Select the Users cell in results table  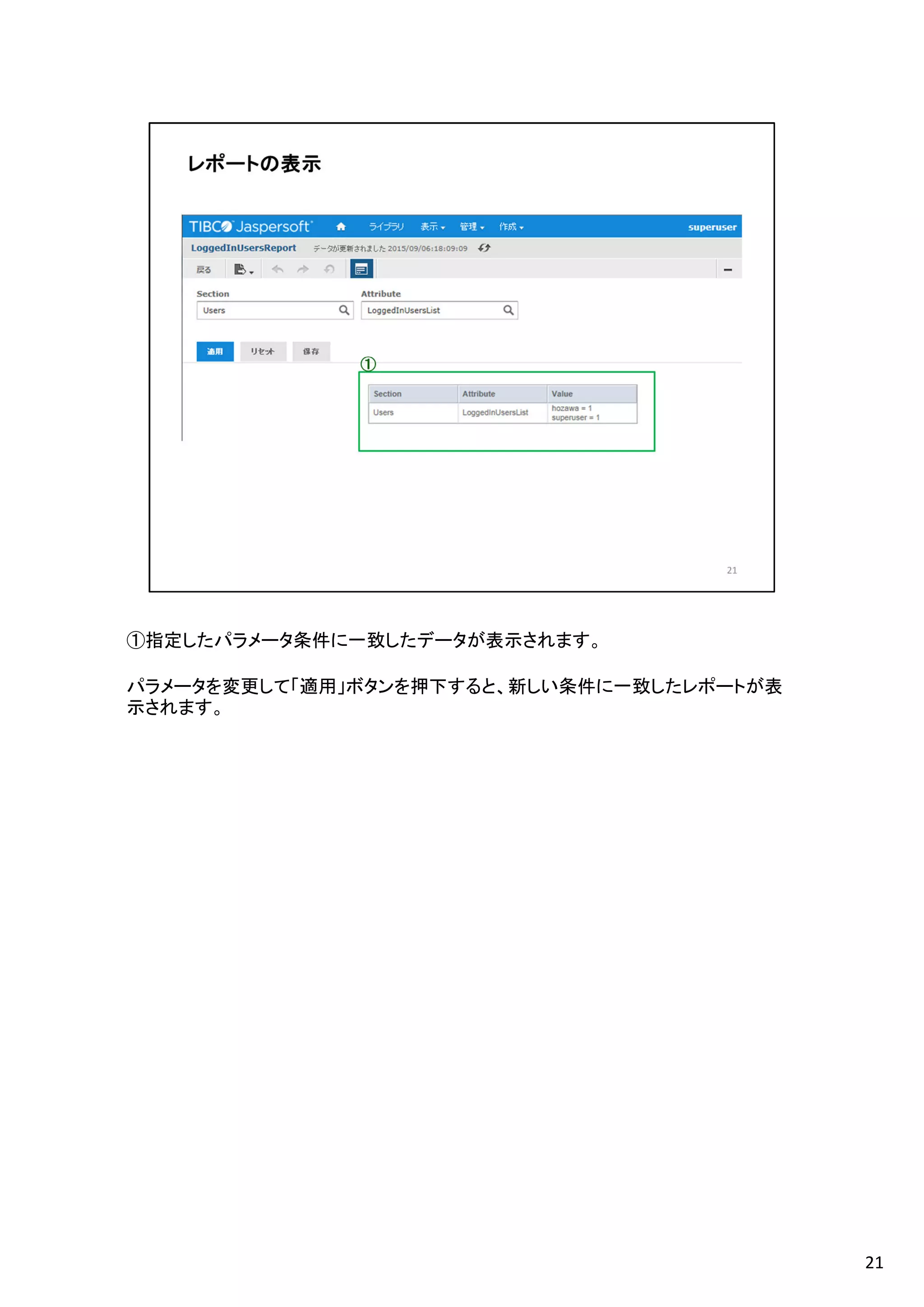pyautogui.click(x=414, y=412)
